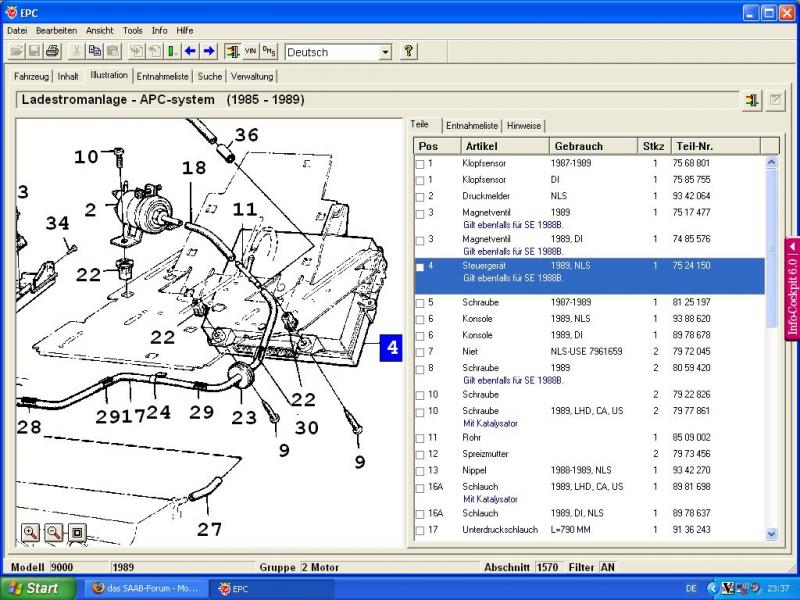Click the EPC taskbar button
This screenshot has height=600, width=800.
pos(273,588)
